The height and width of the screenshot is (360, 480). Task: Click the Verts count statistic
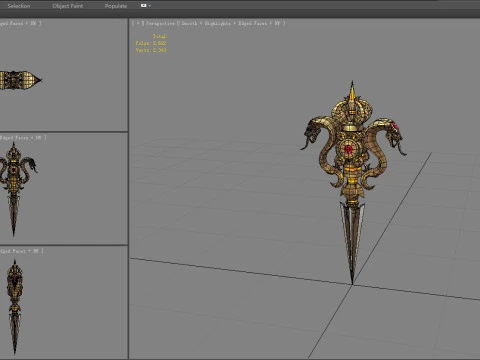[x=151, y=50]
